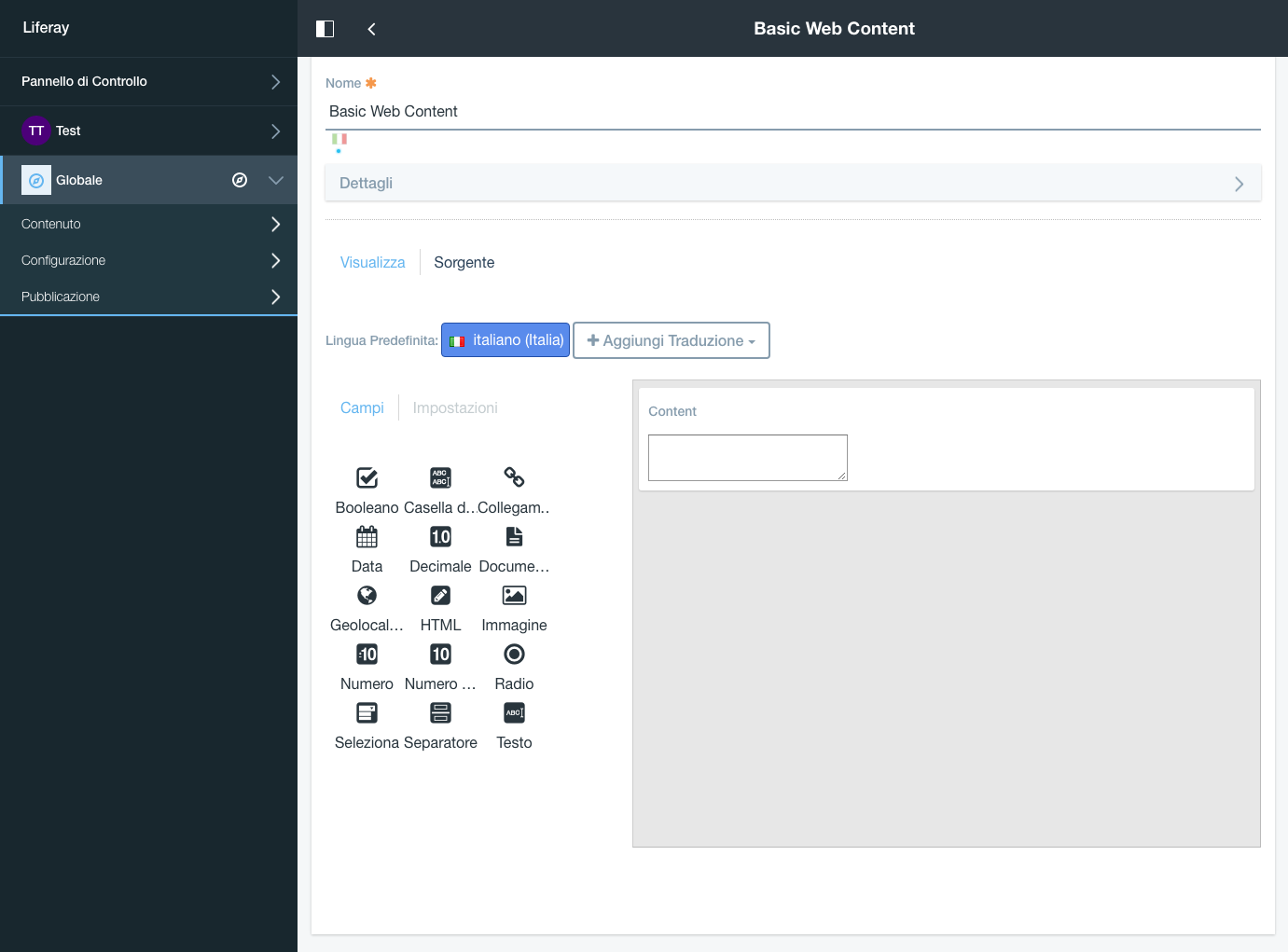Viewport: 1288px width, 952px height.
Task: Choose the Seleziona field icon
Action: pyautogui.click(x=367, y=712)
